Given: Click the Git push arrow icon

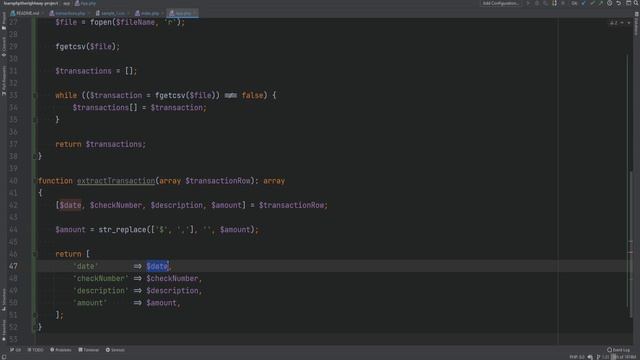Looking at the screenshot, I should pyautogui.click(x=601, y=3).
